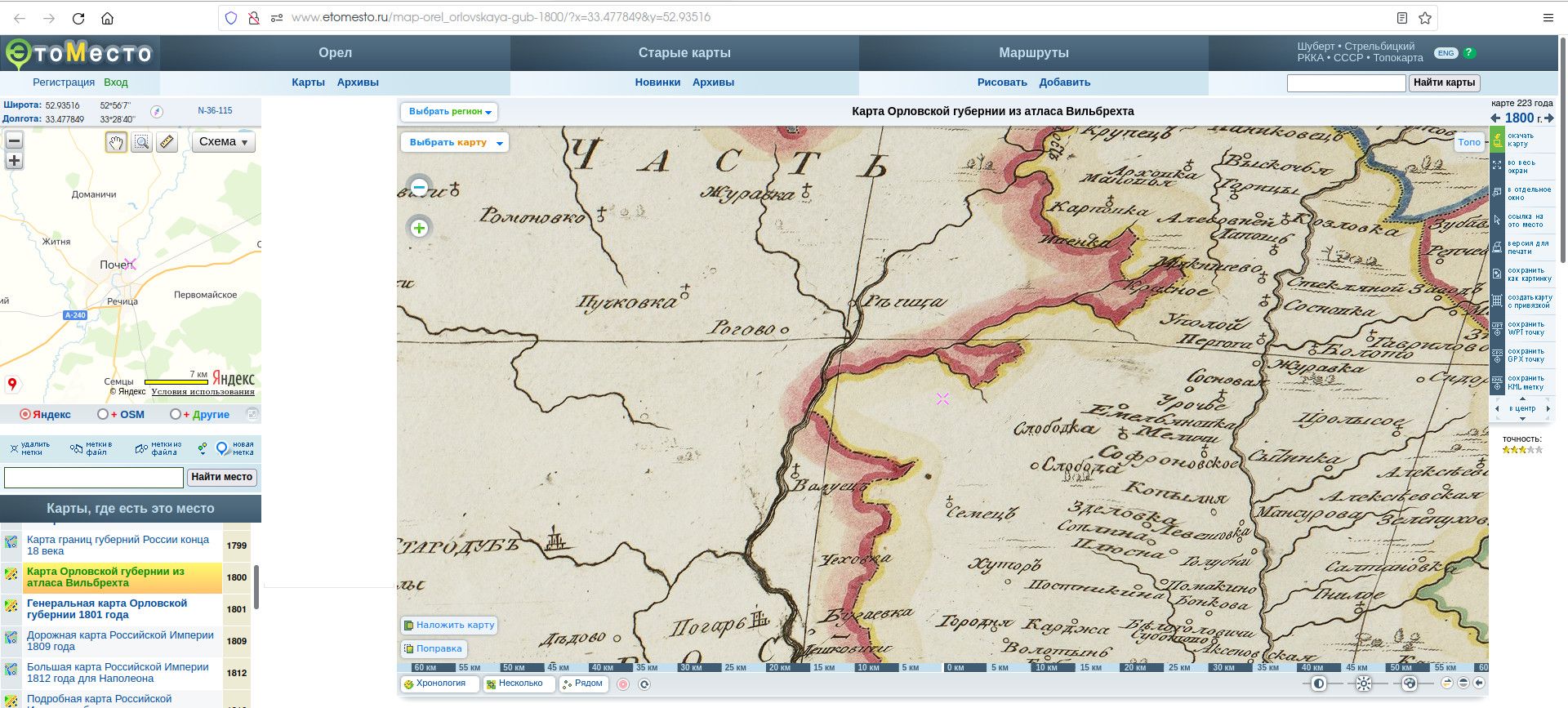Select the + OSM radio button
Screen dimensions: 1568x708
point(103,414)
